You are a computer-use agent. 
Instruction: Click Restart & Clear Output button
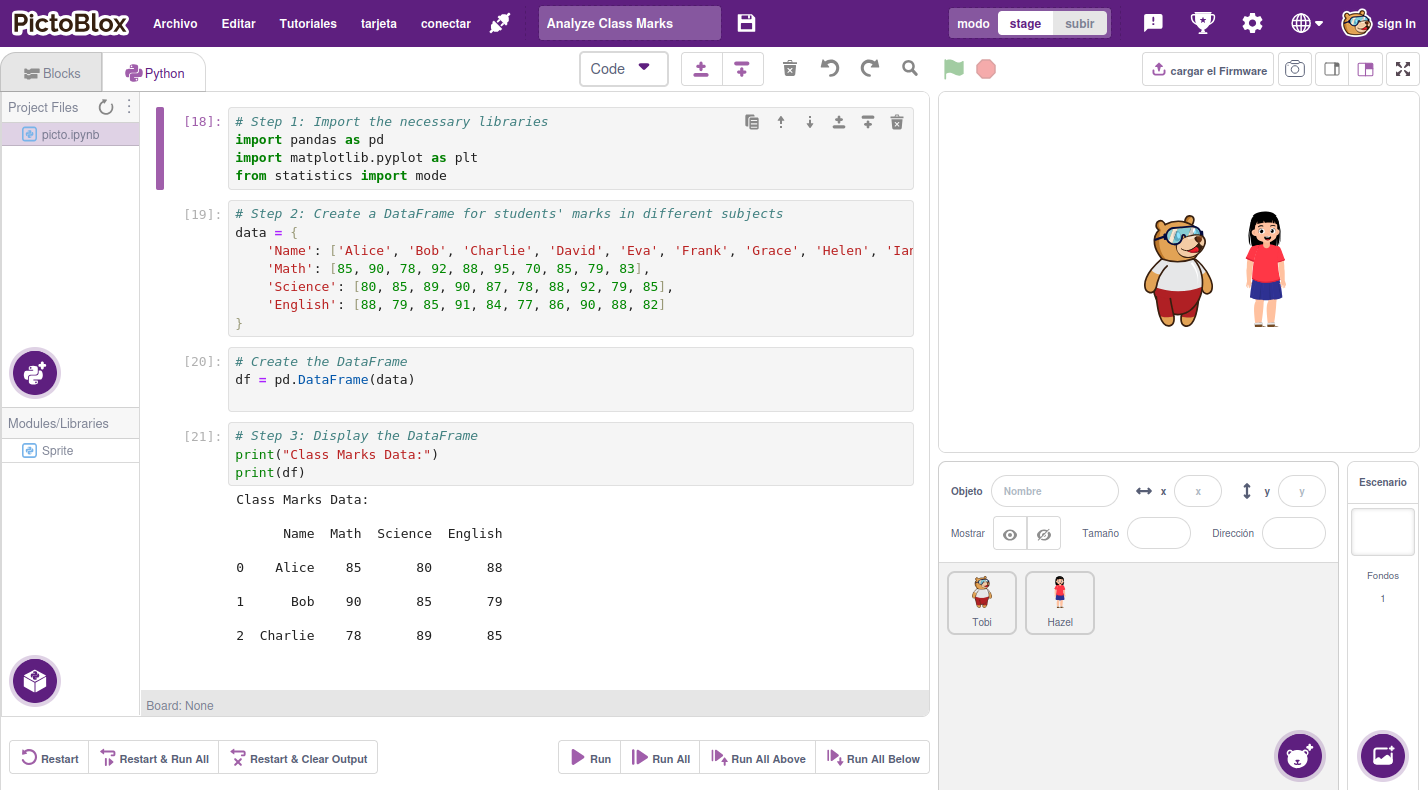(x=298, y=758)
